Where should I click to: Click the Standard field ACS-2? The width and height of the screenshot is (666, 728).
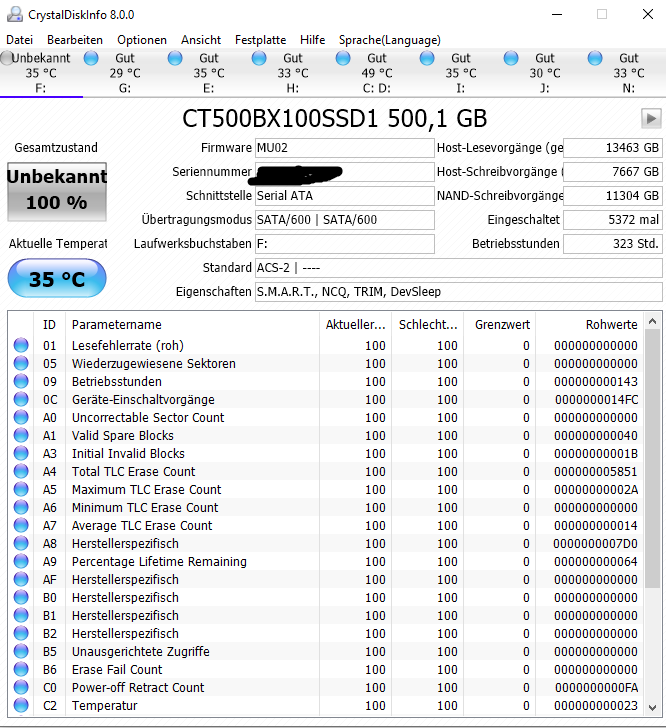pos(458,268)
